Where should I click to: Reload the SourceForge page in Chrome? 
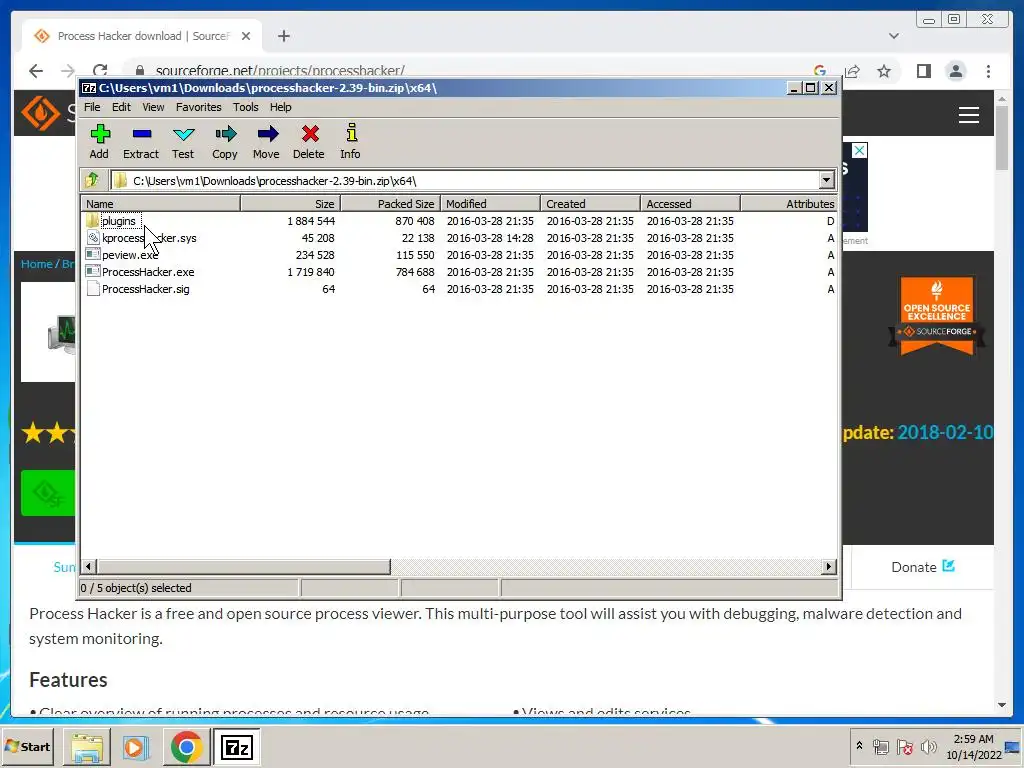pyautogui.click(x=100, y=71)
